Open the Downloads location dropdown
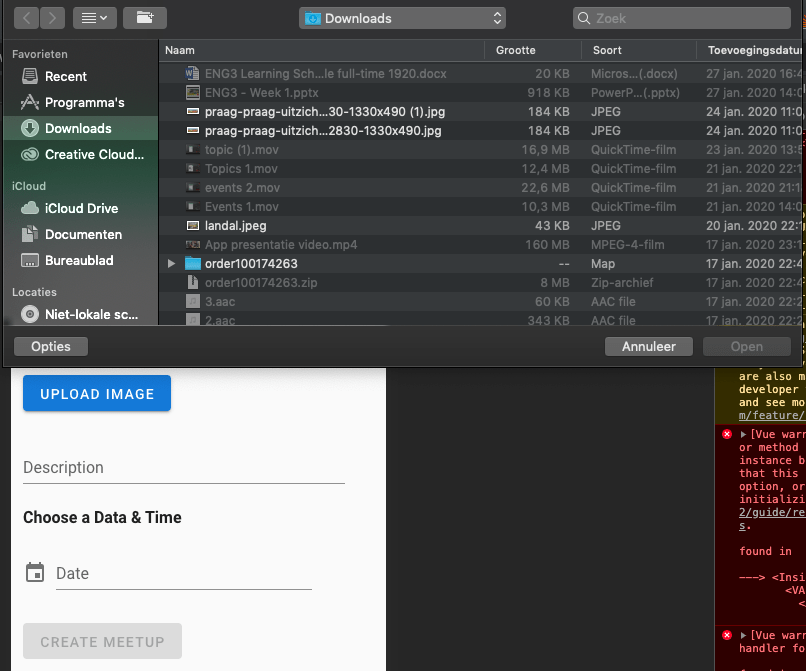The width and height of the screenshot is (806, 671). tap(402, 18)
